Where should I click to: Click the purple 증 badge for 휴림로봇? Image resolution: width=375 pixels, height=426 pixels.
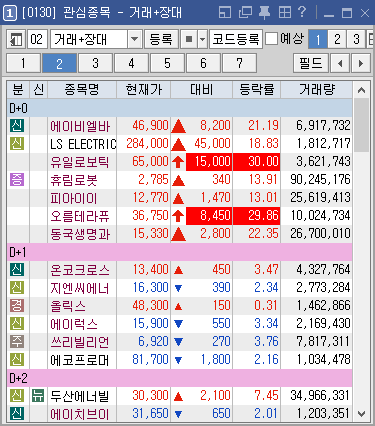click(x=17, y=180)
